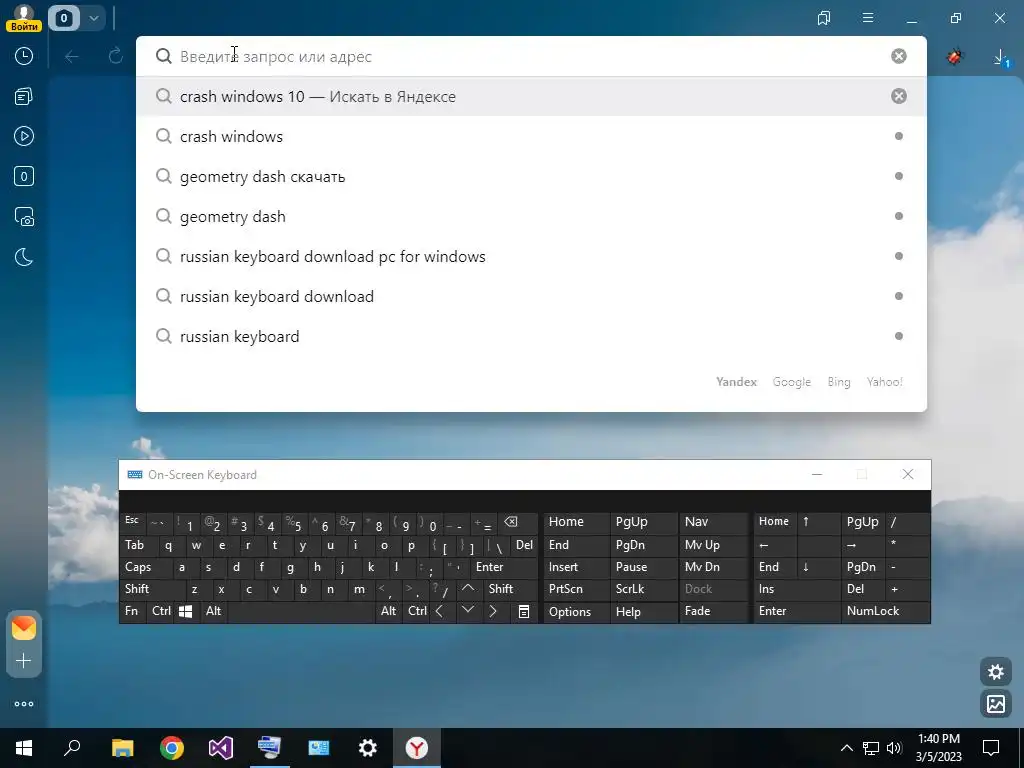Open Google Chrome from taskbar

pyautogui.click(x=172, y=748)
